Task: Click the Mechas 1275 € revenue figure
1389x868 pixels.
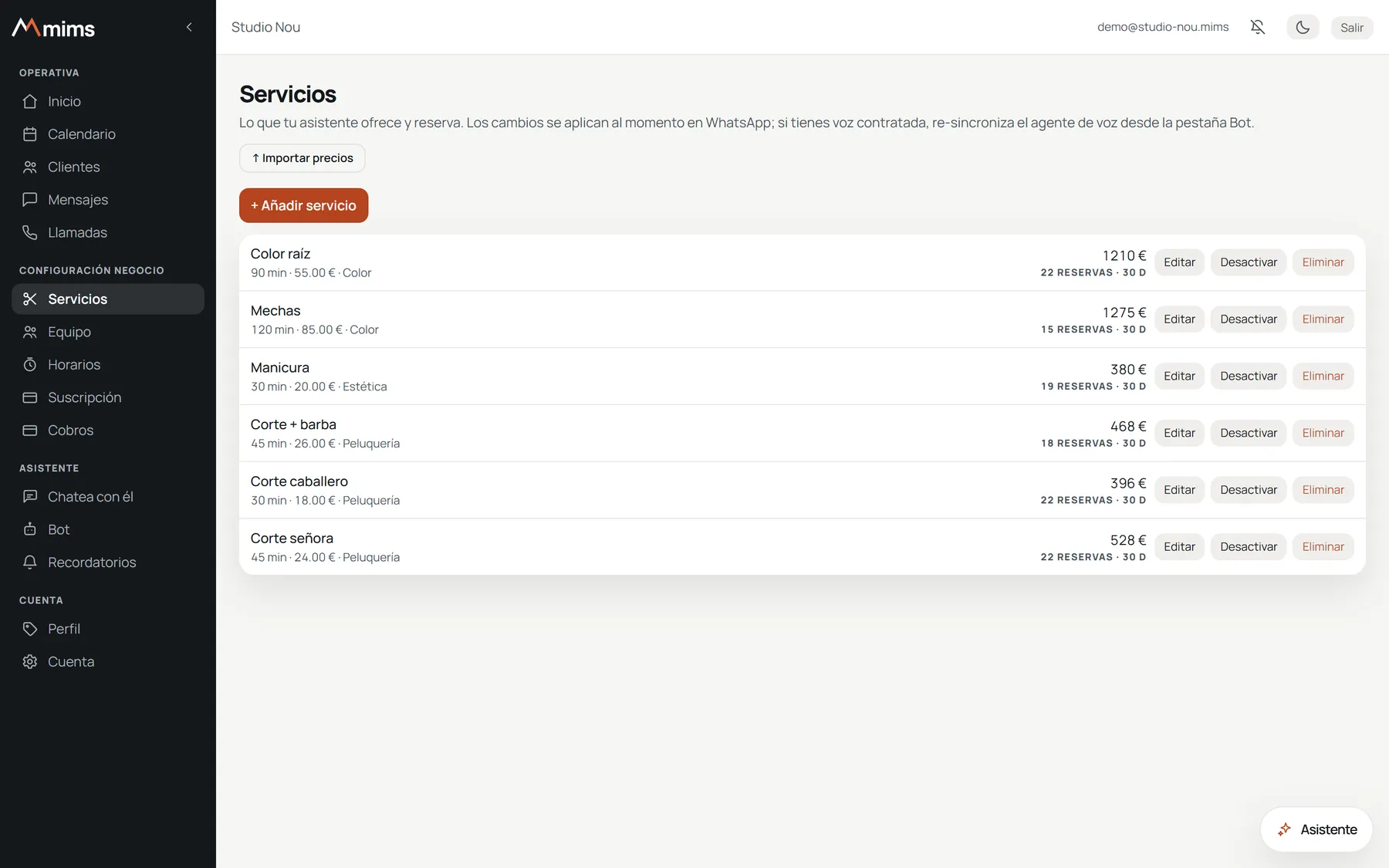Action: tap(1124, 312)
